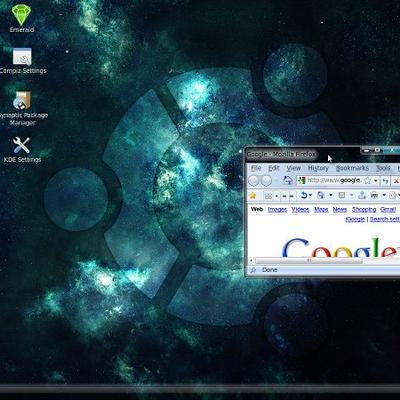The width and height of the screenshot is (400, 400).
Task: Open the Emerald desktop icon
Action: (22, 17)
